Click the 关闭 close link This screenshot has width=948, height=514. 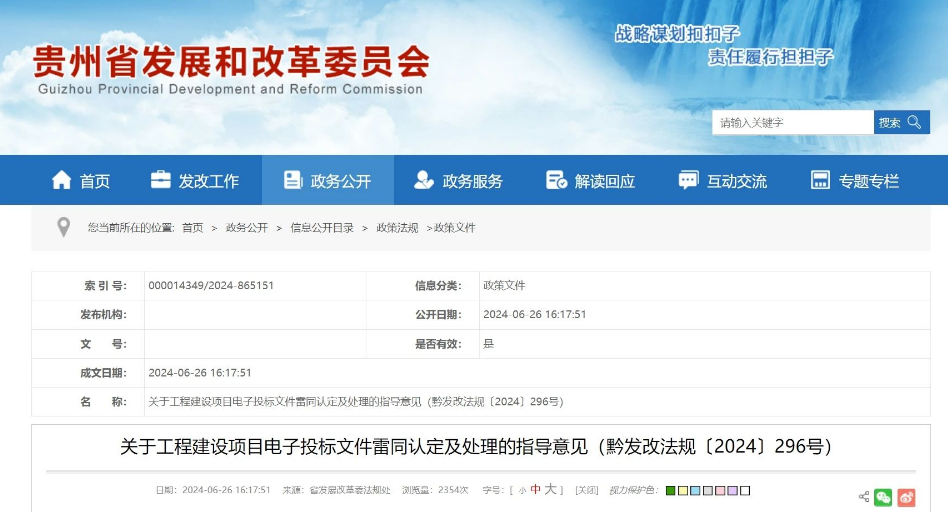tap(586, 490)
